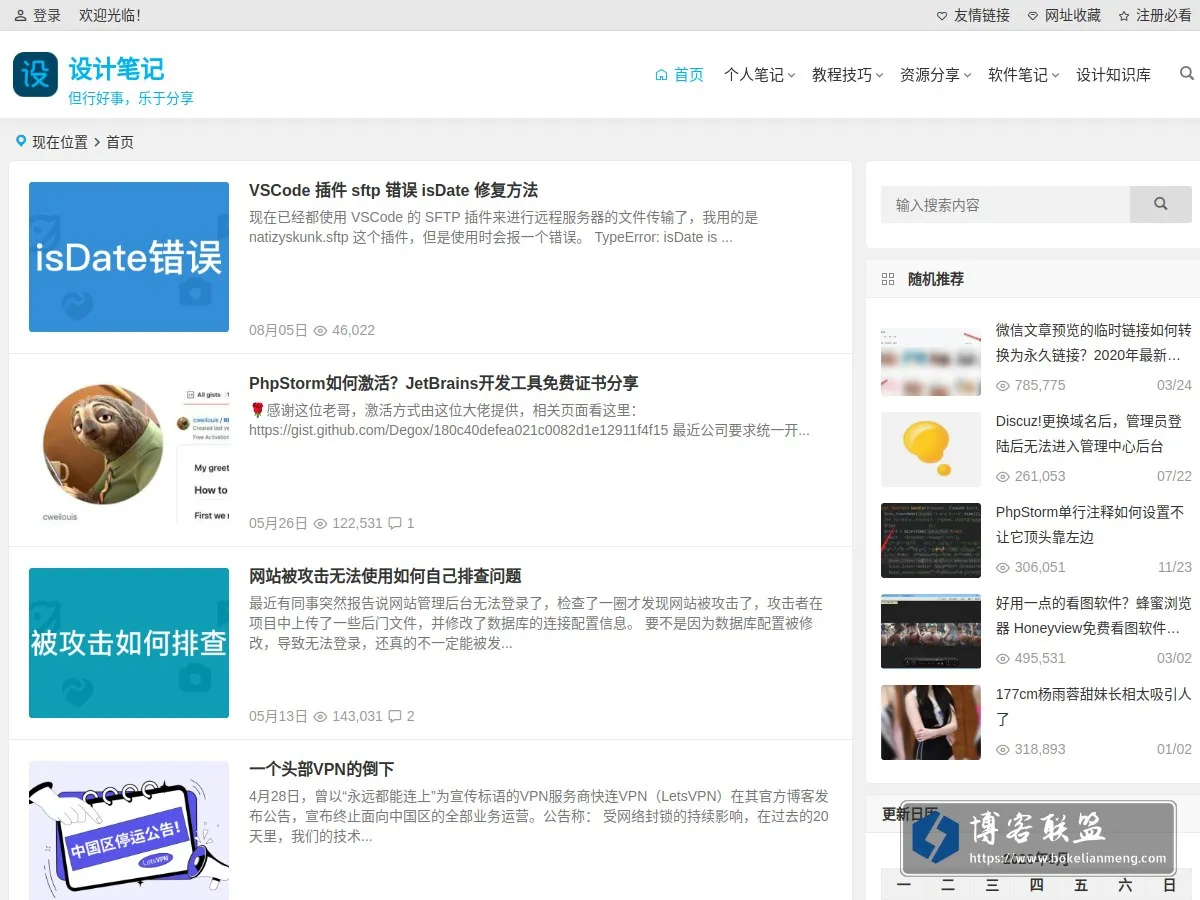The image size is (1200, 900).
Task: Click the heart icon beside 网址收藏
Action: 1033,16
